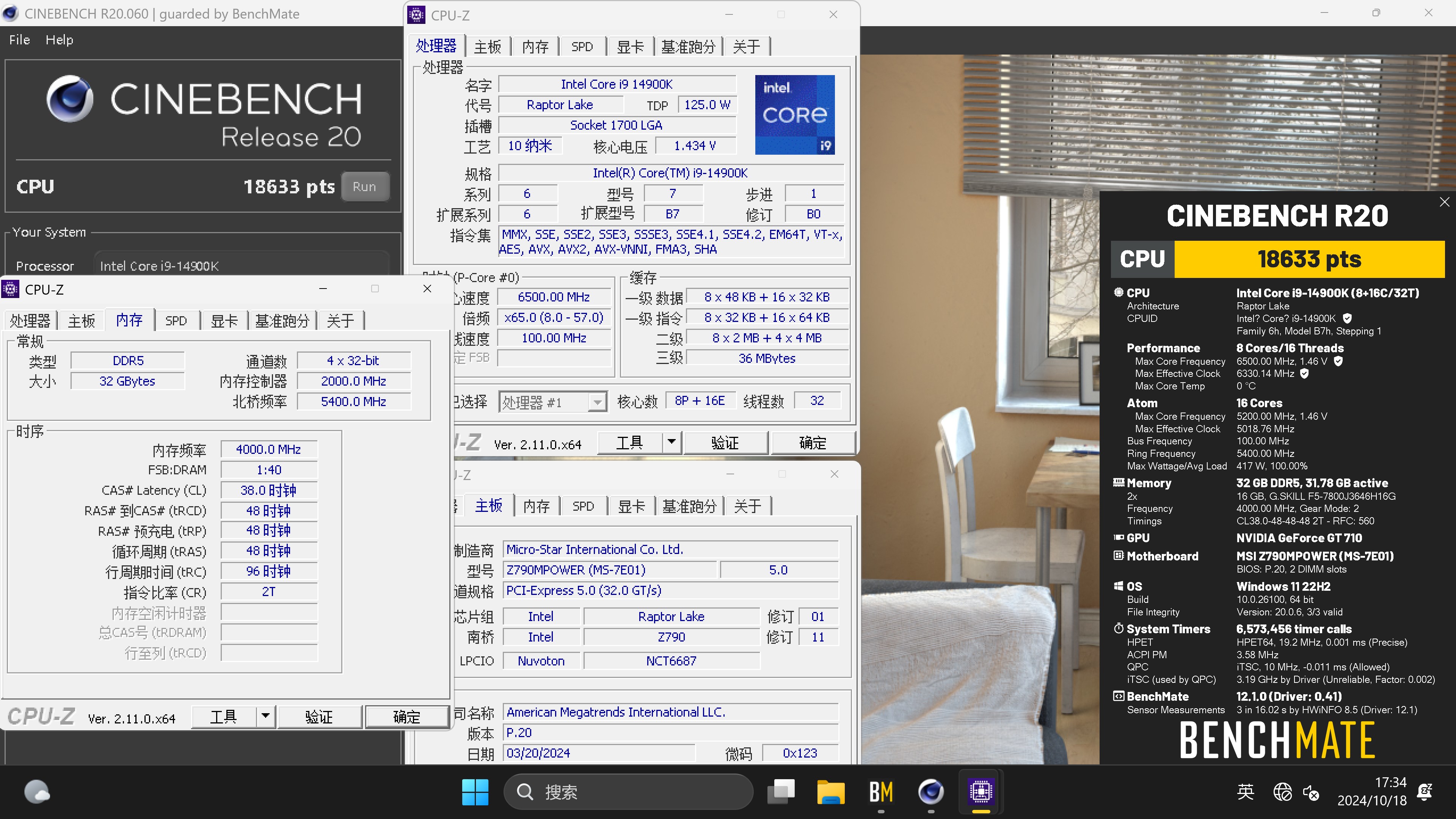
Task: Click 工具 button in processor window
Action: (630, 442)
